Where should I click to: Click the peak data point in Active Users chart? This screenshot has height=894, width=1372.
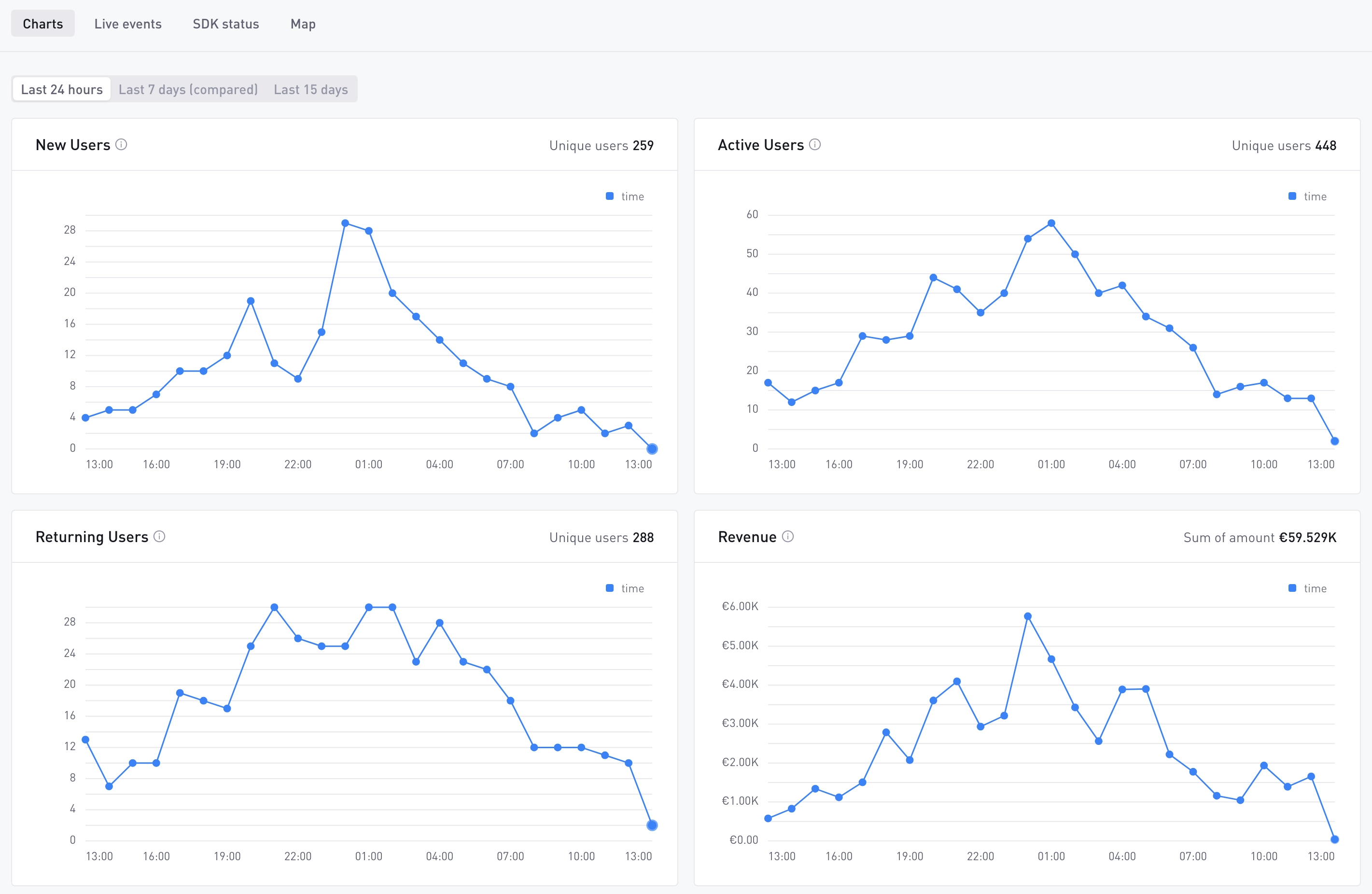coord(1051,223)
